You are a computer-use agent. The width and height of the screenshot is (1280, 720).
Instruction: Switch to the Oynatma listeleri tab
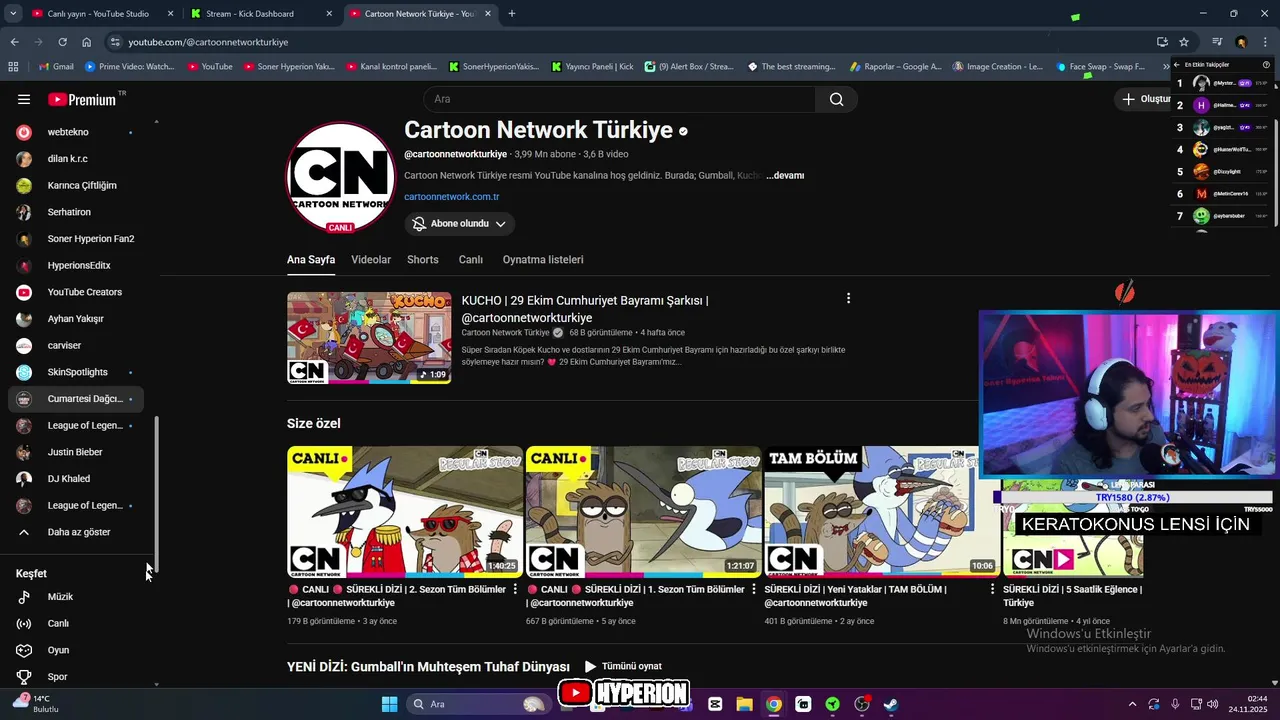543,260
